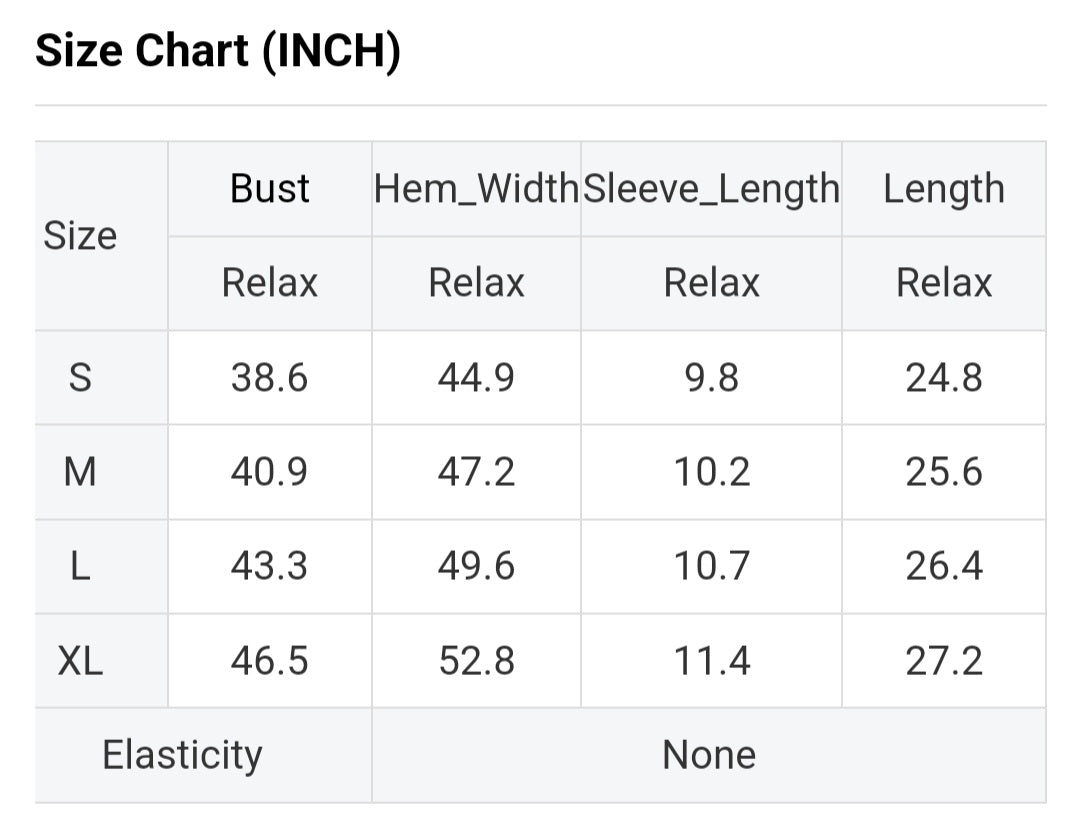
Task: Click the 10.7 sleeve length value
Action: tap(711, 567)
